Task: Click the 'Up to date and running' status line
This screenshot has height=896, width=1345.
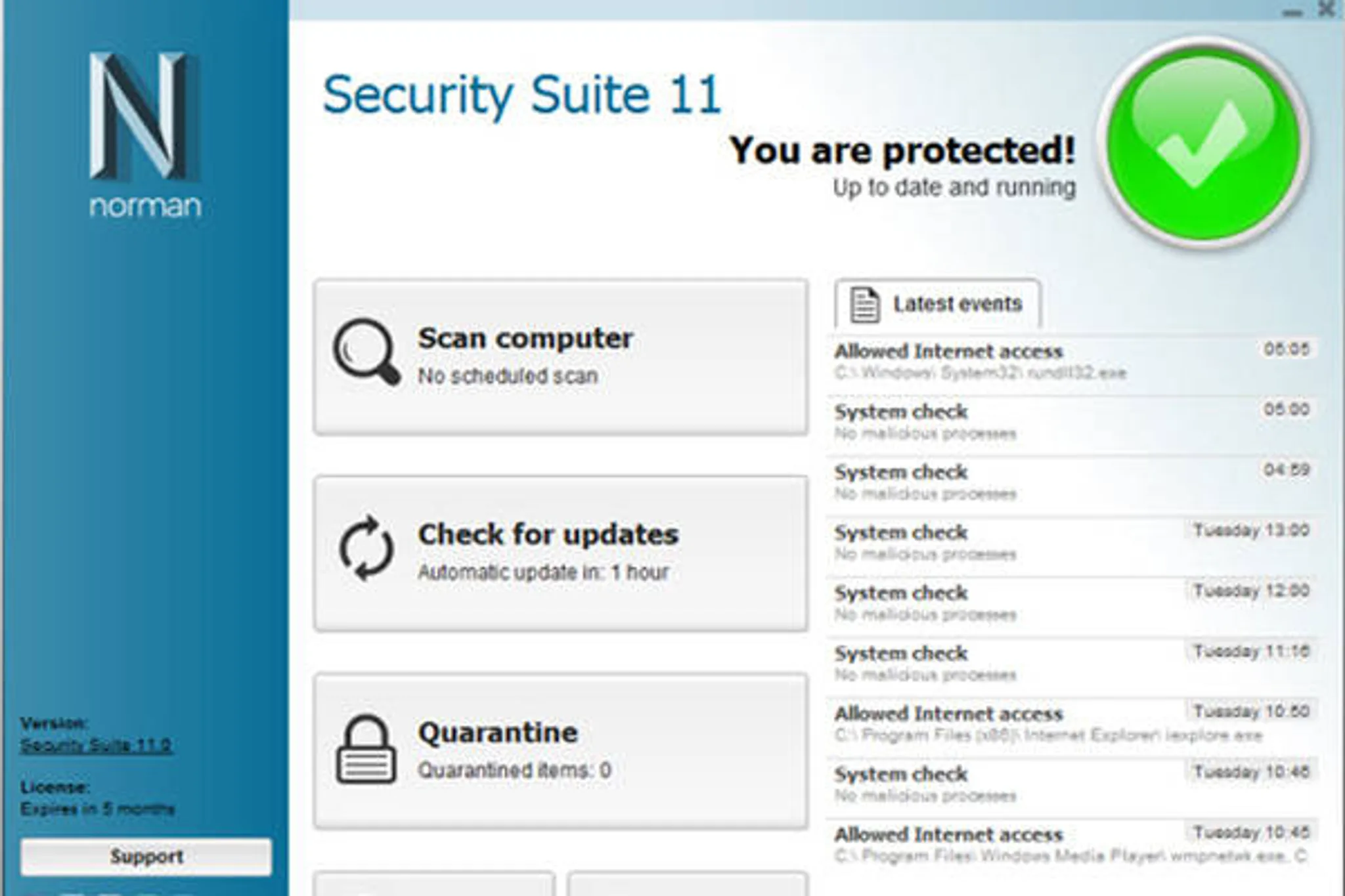Action: [x=954, y=188]
